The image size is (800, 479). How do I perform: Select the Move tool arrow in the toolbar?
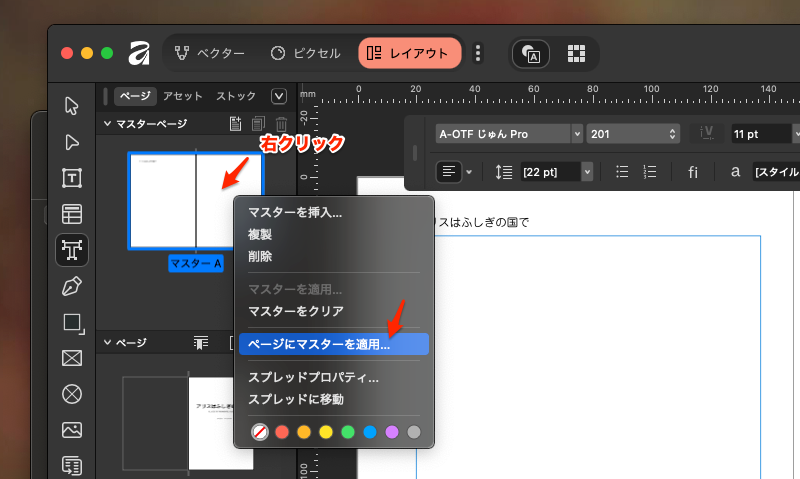[x=72, y=105]
